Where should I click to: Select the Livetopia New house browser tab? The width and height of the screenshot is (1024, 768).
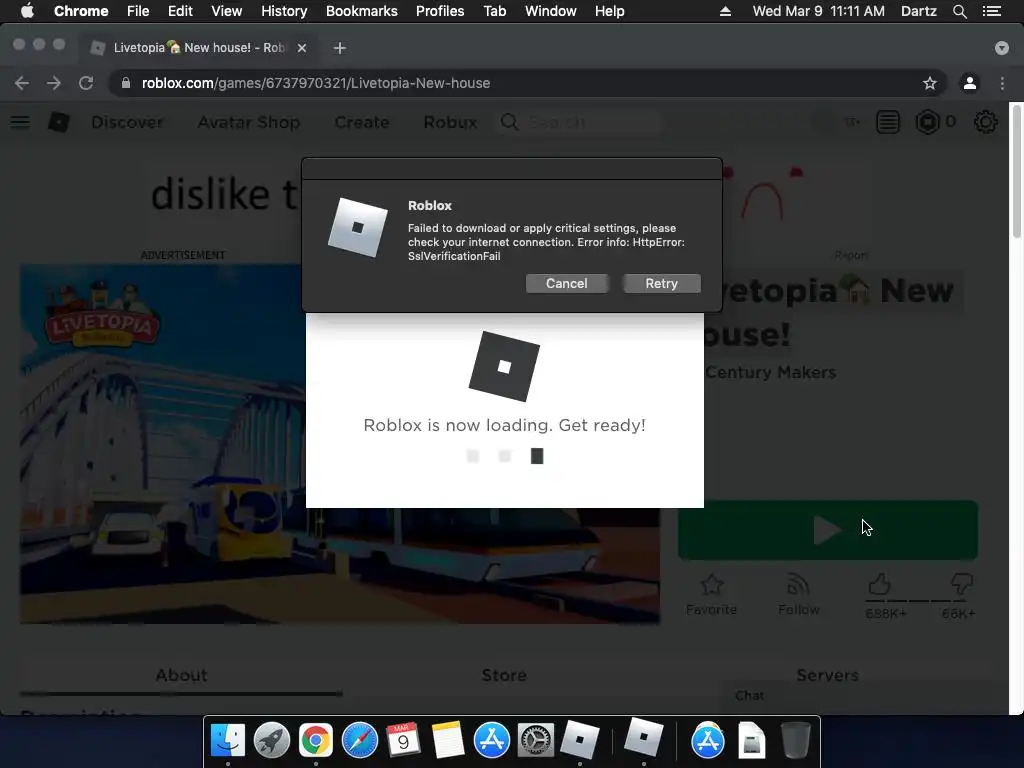coord(199,48)
